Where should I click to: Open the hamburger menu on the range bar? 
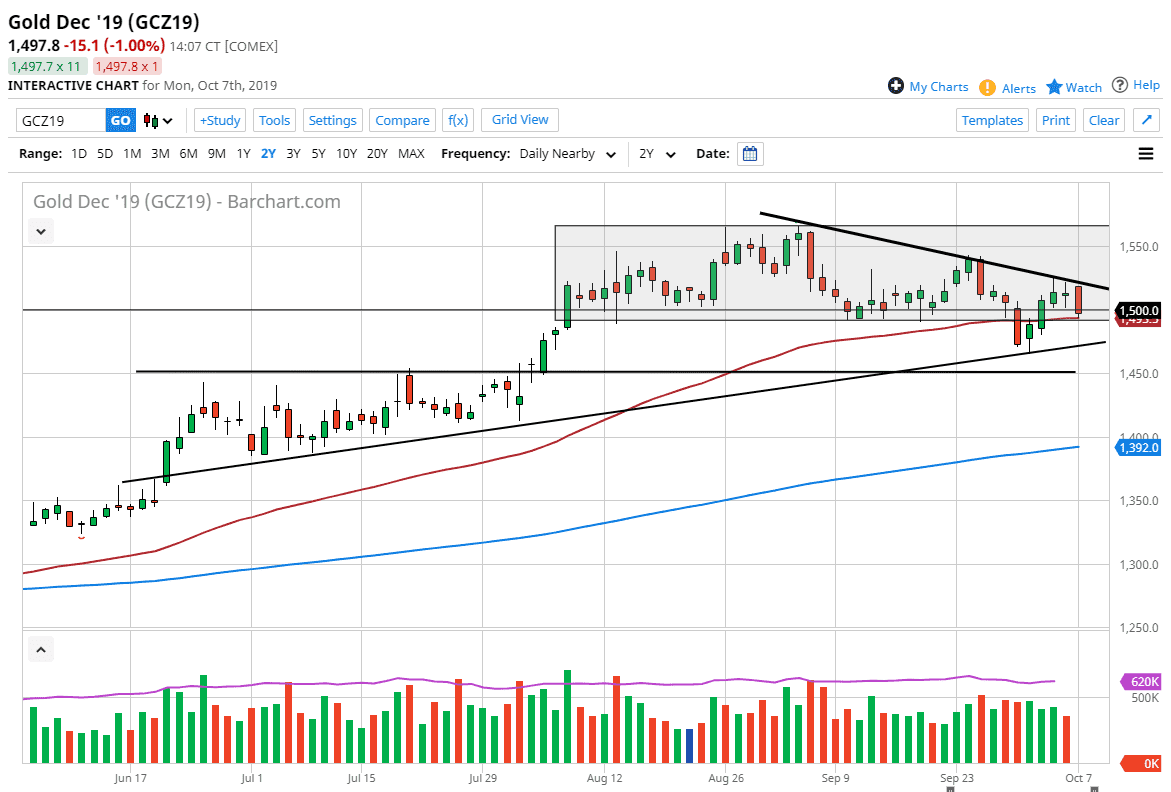1146,154
